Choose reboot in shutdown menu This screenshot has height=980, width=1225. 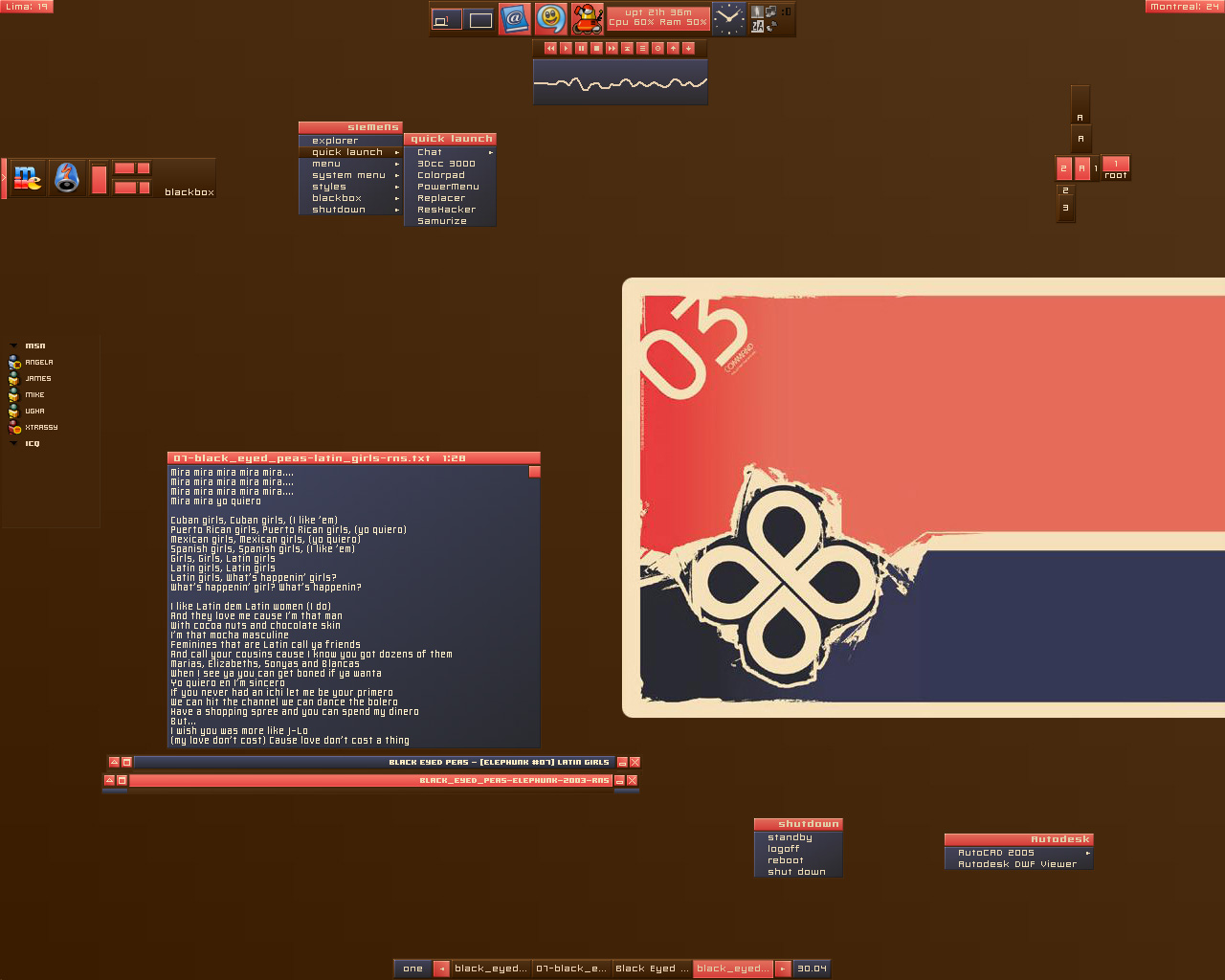798,860
